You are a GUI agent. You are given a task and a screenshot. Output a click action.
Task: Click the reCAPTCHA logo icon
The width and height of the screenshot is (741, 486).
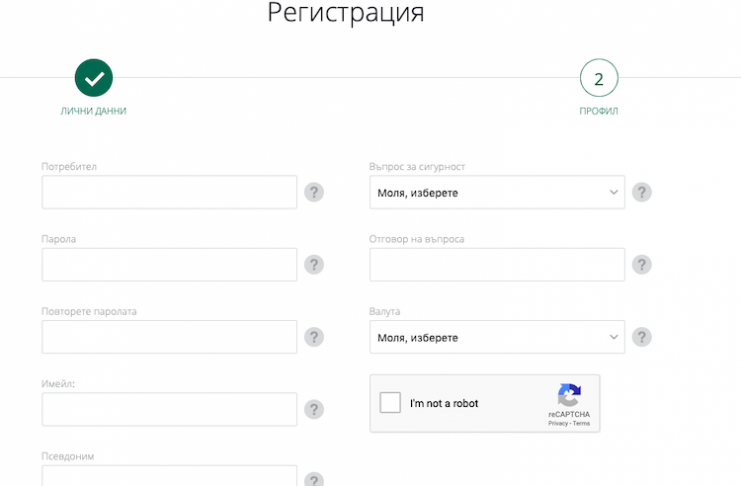tap(569, 395)
